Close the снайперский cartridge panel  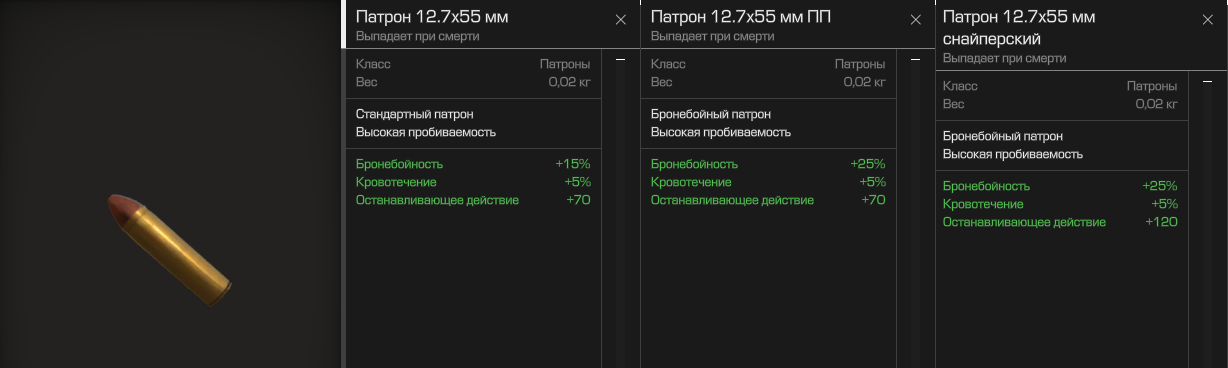pyautogui.click(x=1207, y=20)
